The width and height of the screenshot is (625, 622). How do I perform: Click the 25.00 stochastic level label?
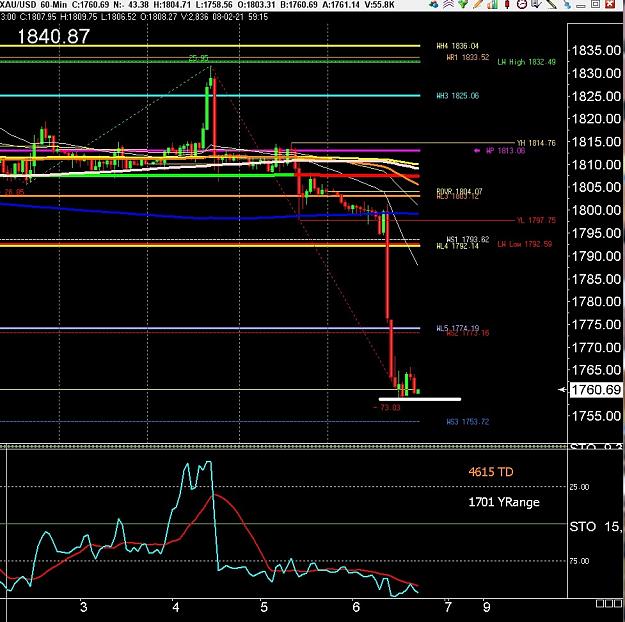579,487
